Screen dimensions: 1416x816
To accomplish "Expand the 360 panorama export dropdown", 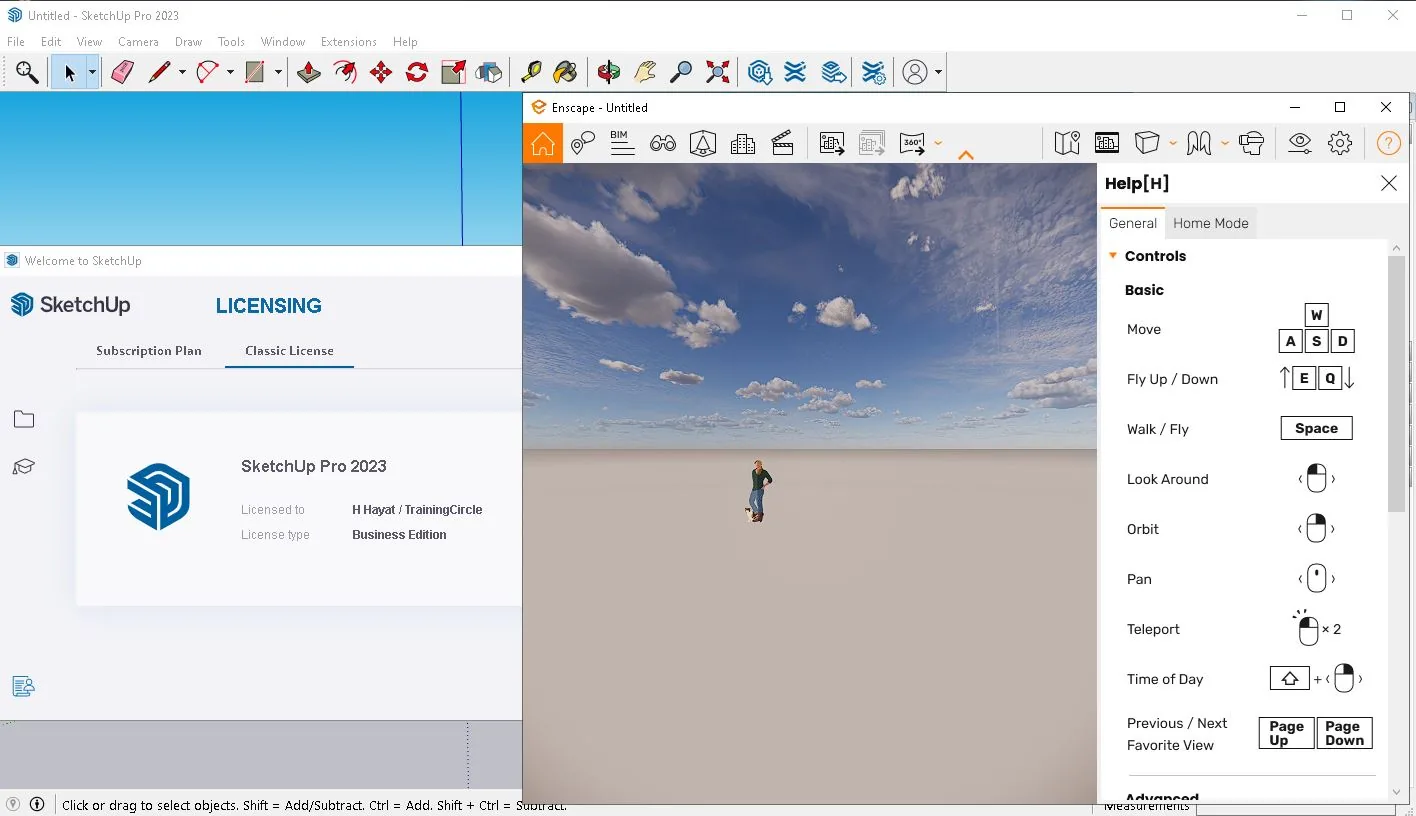I will click(x=938, y=143).
